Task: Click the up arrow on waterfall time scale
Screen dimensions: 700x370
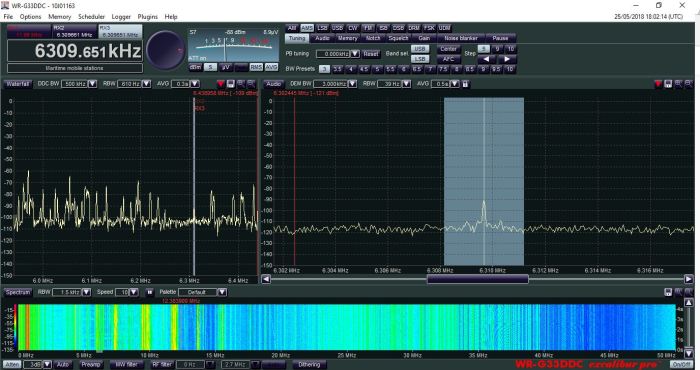Action: (x=689, y=303)
